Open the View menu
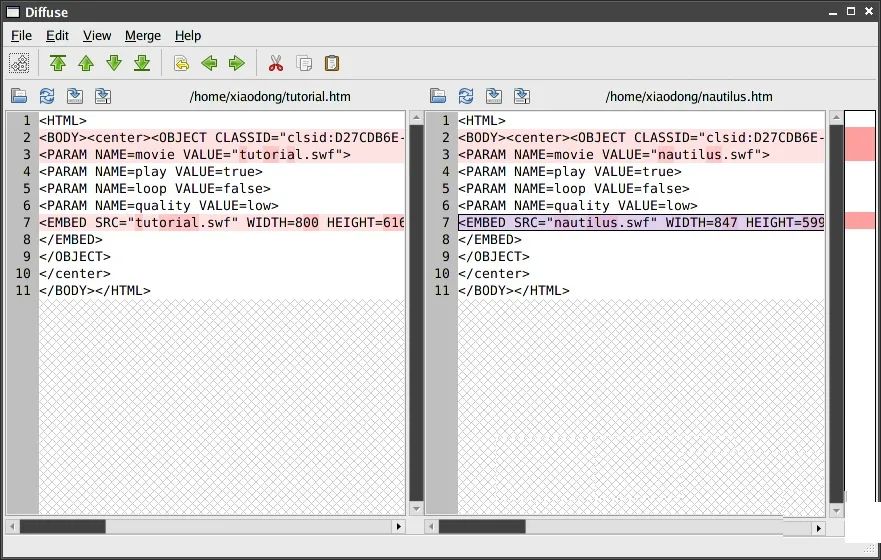 click(97, 35)
